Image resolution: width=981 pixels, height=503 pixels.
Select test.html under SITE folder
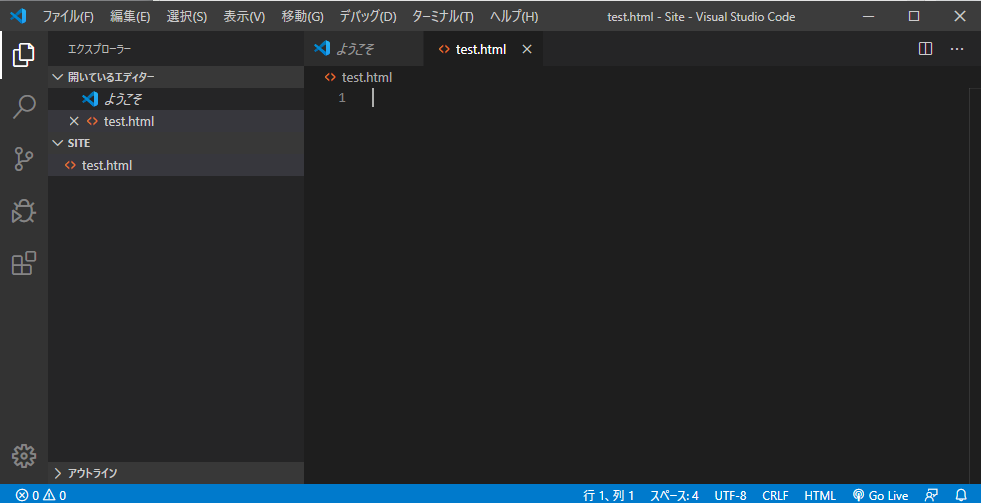click(176, 165)
